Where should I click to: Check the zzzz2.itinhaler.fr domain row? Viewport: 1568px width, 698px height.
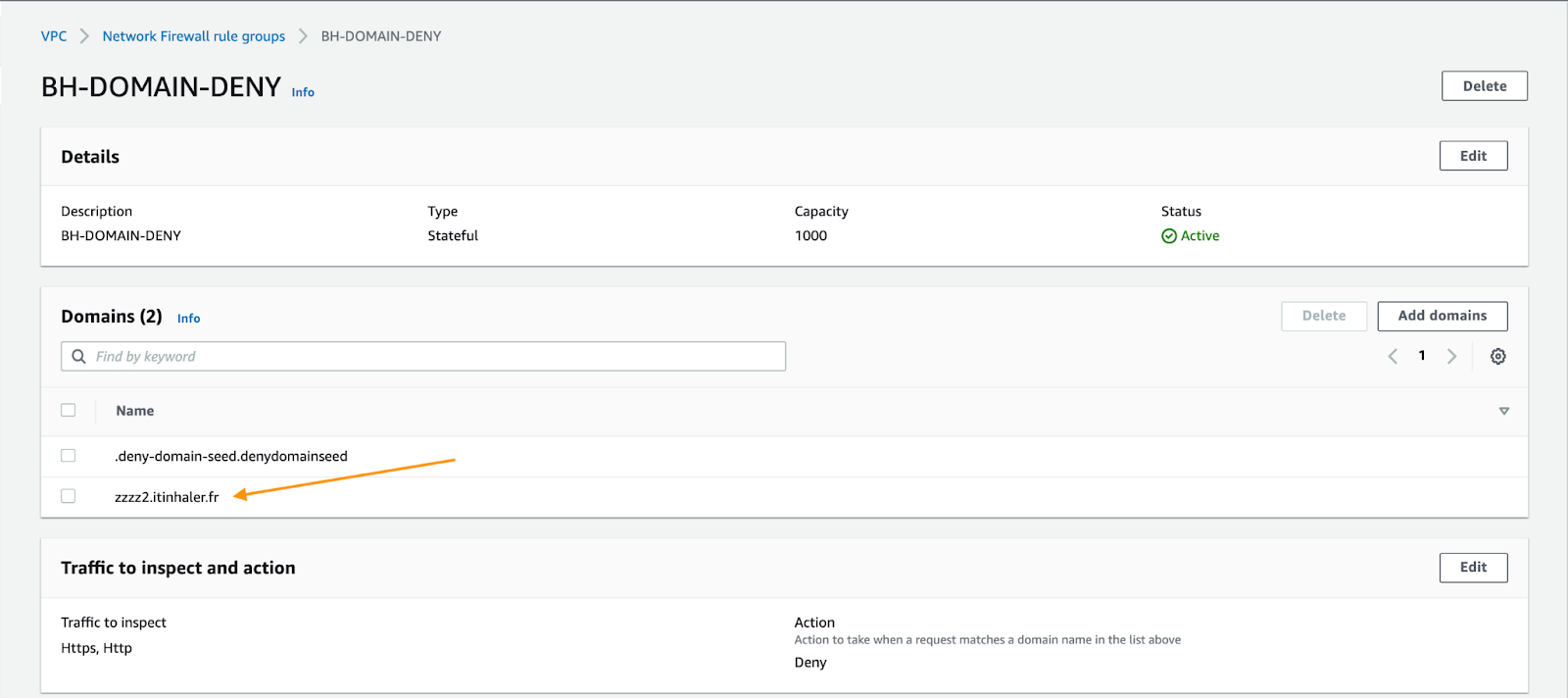coord(69,496)
